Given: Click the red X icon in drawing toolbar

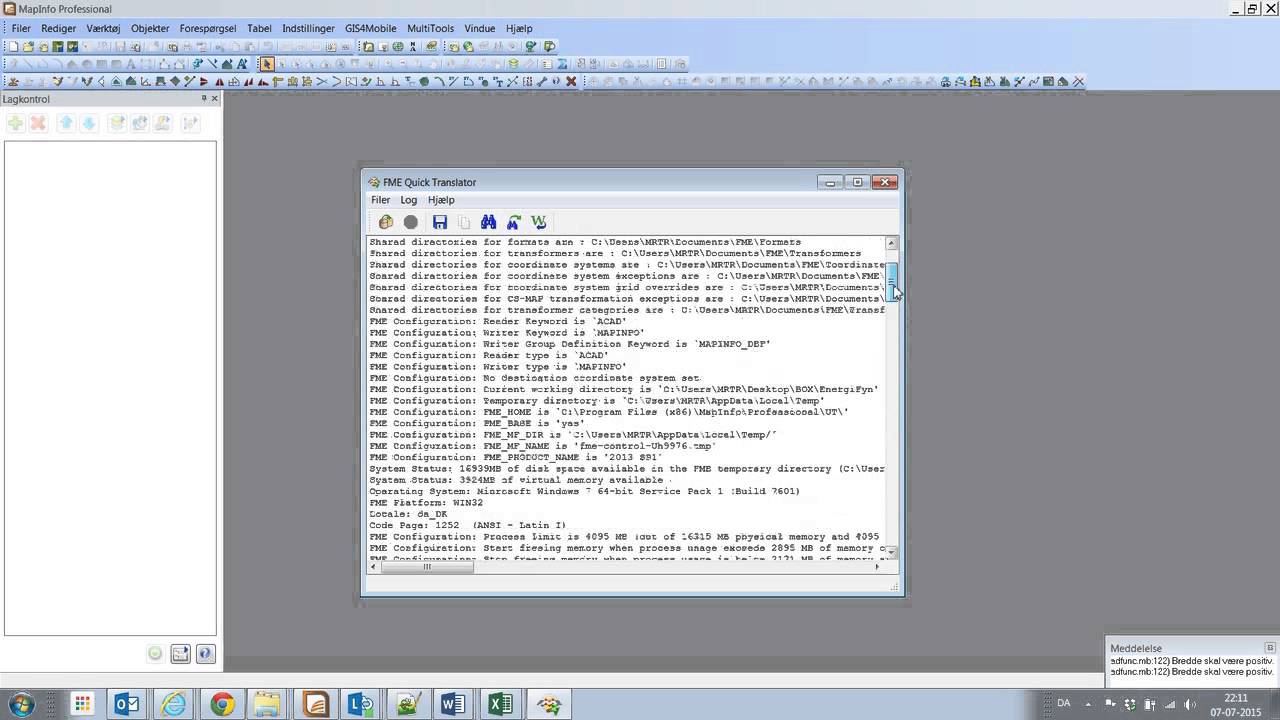Looking at the screenshot, I should 571,81.
